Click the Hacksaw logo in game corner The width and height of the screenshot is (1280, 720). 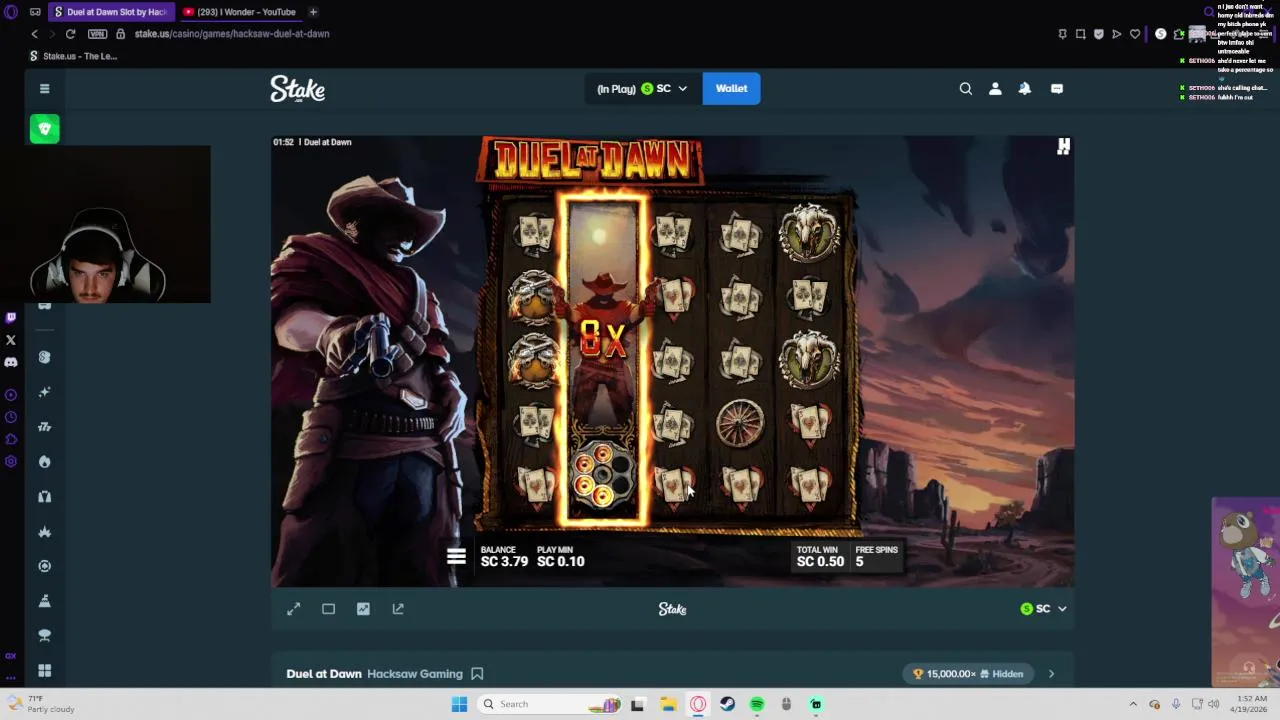1063,147
